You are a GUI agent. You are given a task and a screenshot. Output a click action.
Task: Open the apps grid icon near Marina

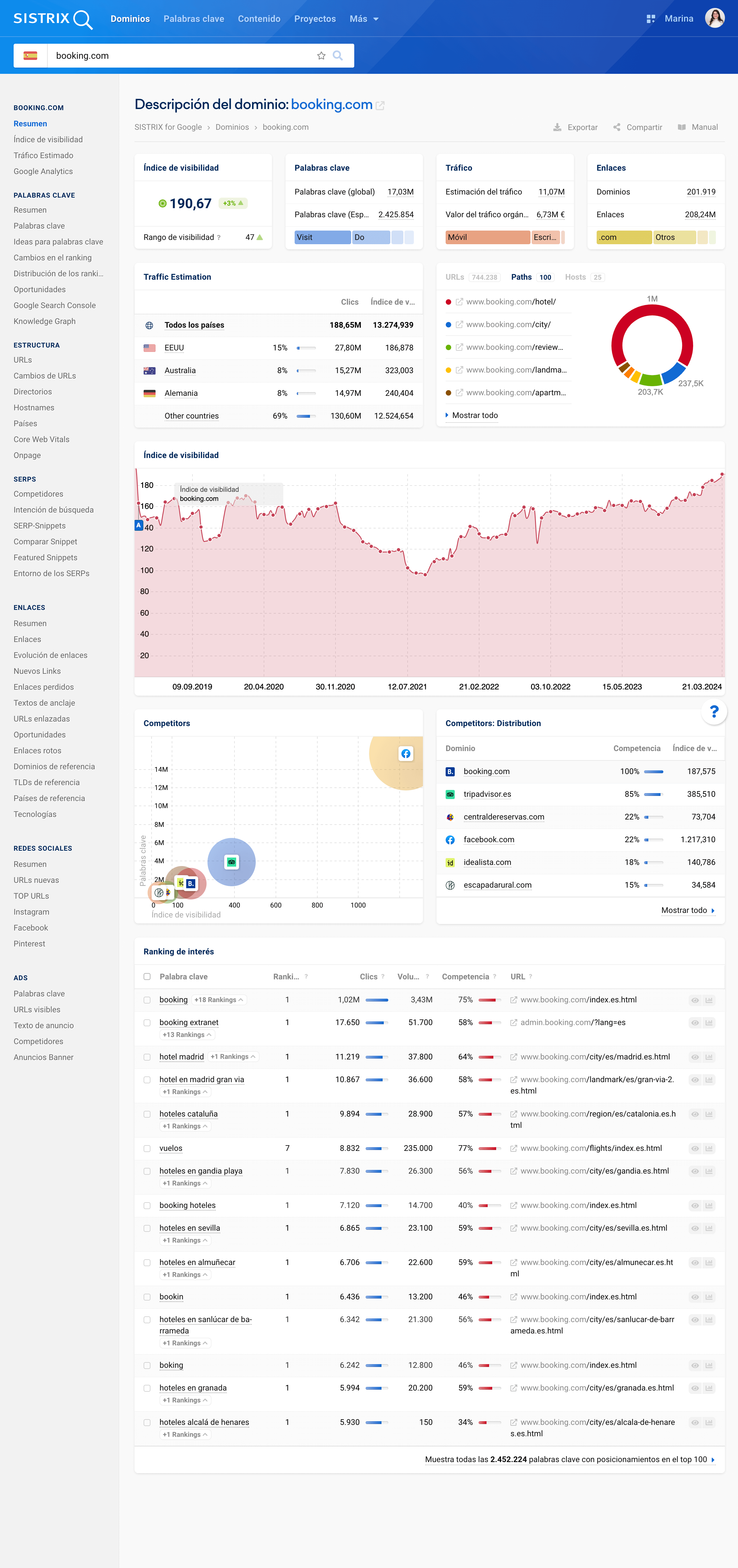(650, 19)
